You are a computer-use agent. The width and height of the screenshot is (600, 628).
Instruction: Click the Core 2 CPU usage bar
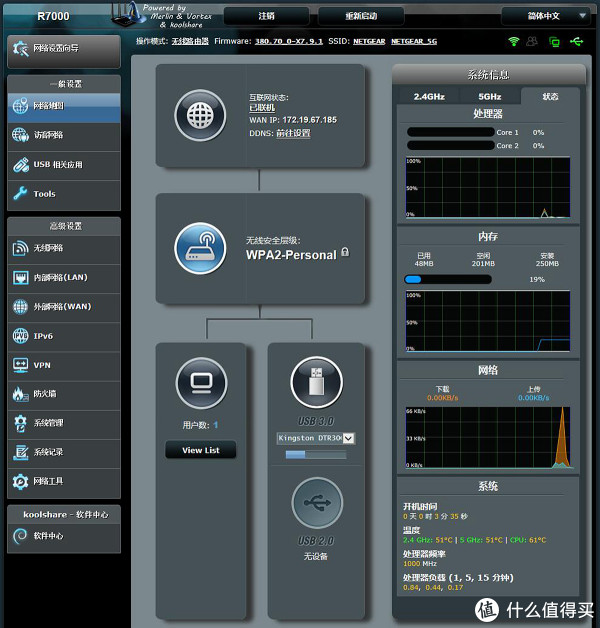[x=451, y=145]
